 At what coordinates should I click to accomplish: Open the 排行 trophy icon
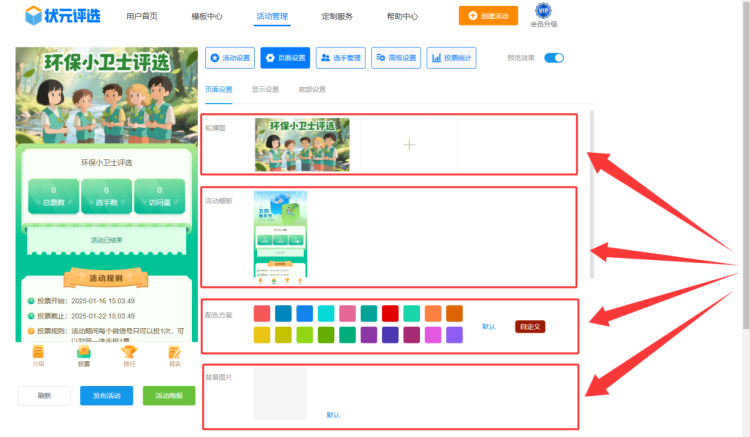tap(129, 355)
